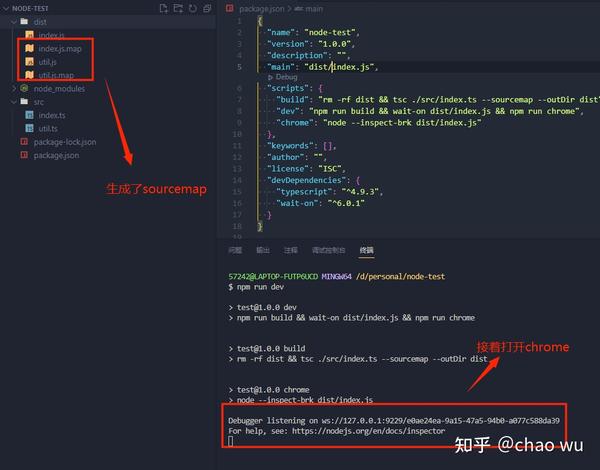Click the package-lock.json file icon

(x=24, y=142)
